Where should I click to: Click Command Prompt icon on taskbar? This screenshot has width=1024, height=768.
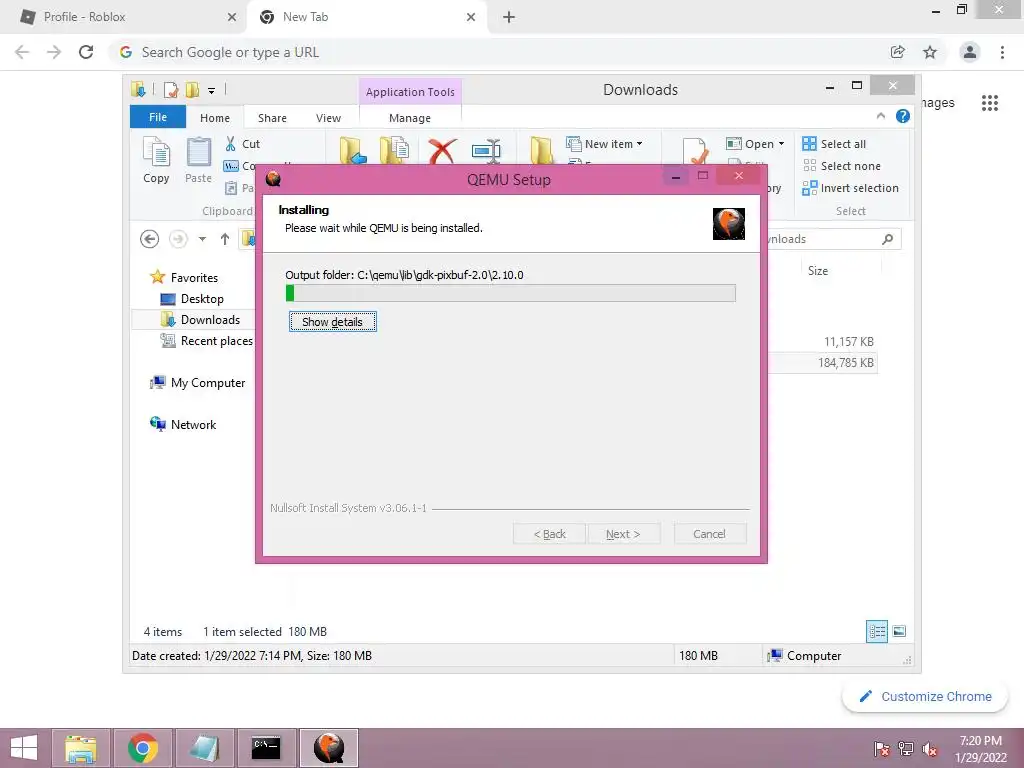266,748
